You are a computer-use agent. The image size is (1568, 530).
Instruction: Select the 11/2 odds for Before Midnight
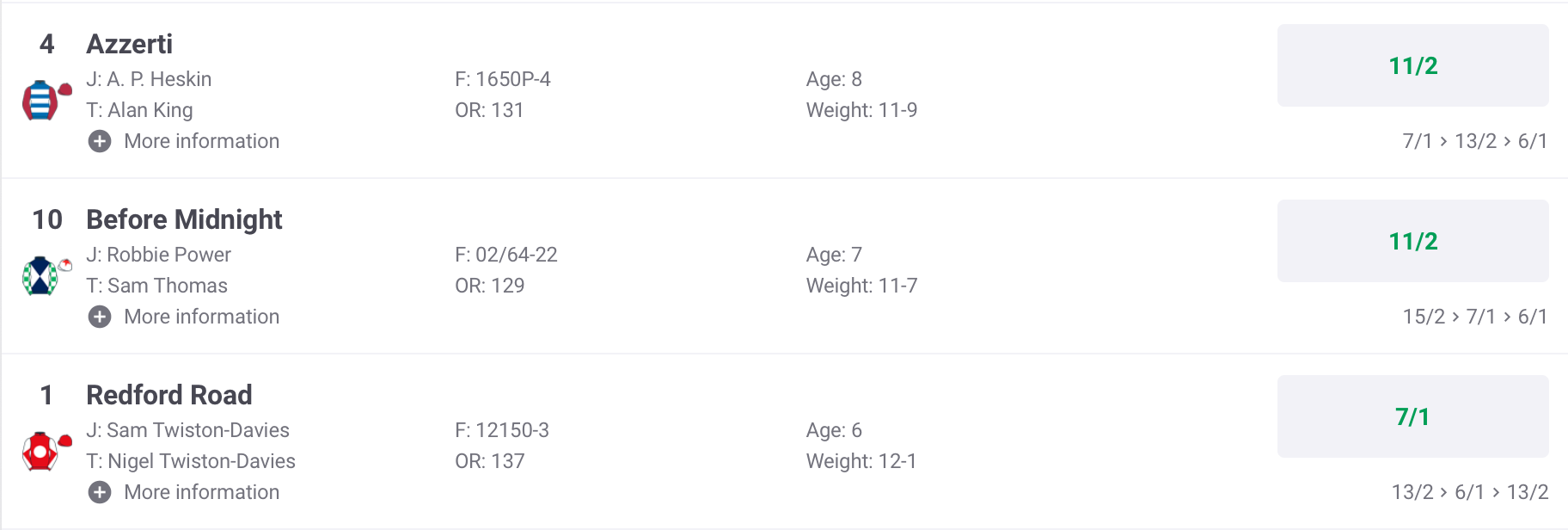[1412, 241]
